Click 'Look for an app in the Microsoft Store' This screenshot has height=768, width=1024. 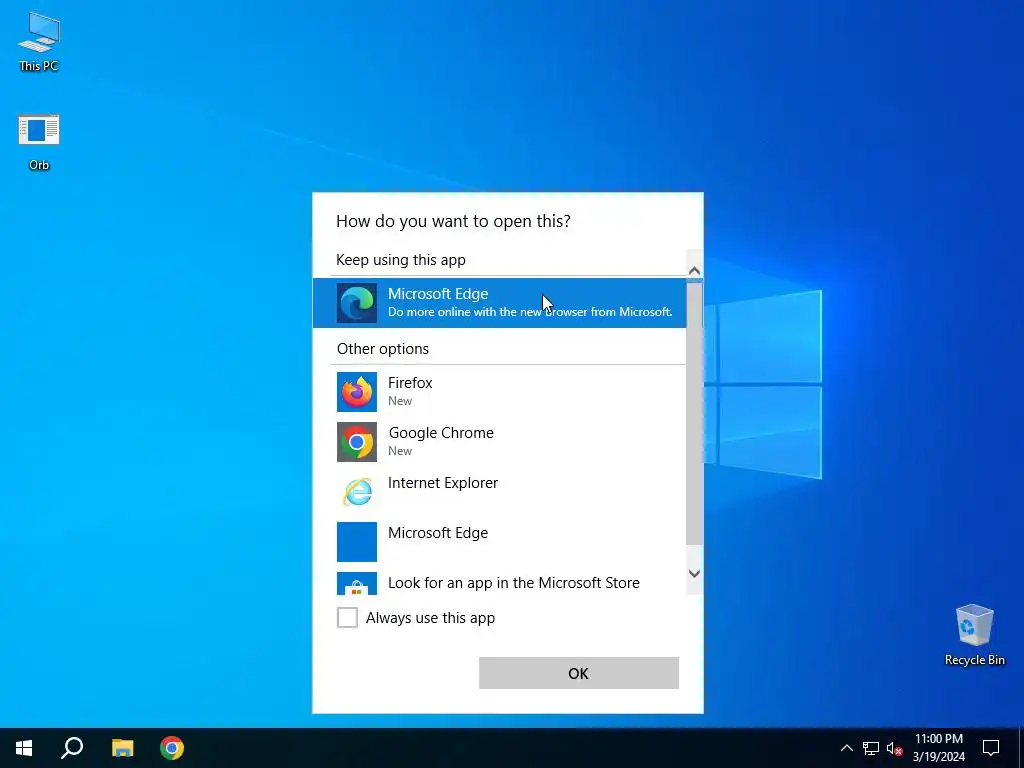513,583
